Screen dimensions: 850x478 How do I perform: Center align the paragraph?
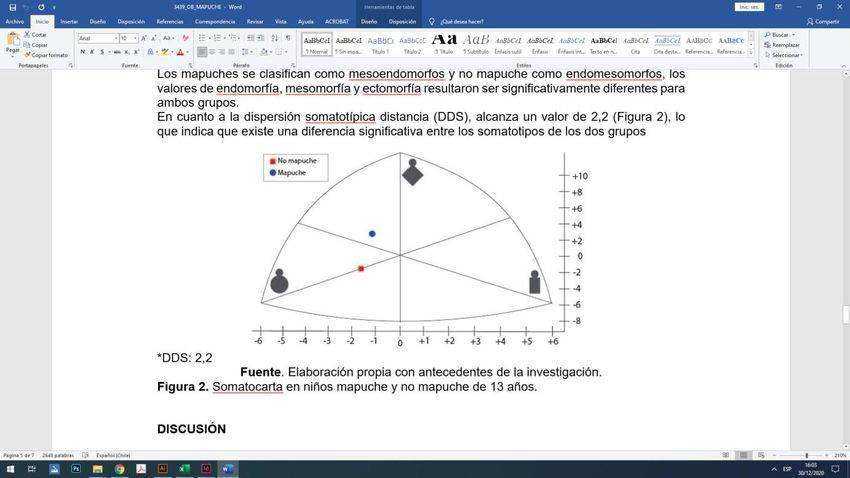pyautogui.click(x=212, y=52)
